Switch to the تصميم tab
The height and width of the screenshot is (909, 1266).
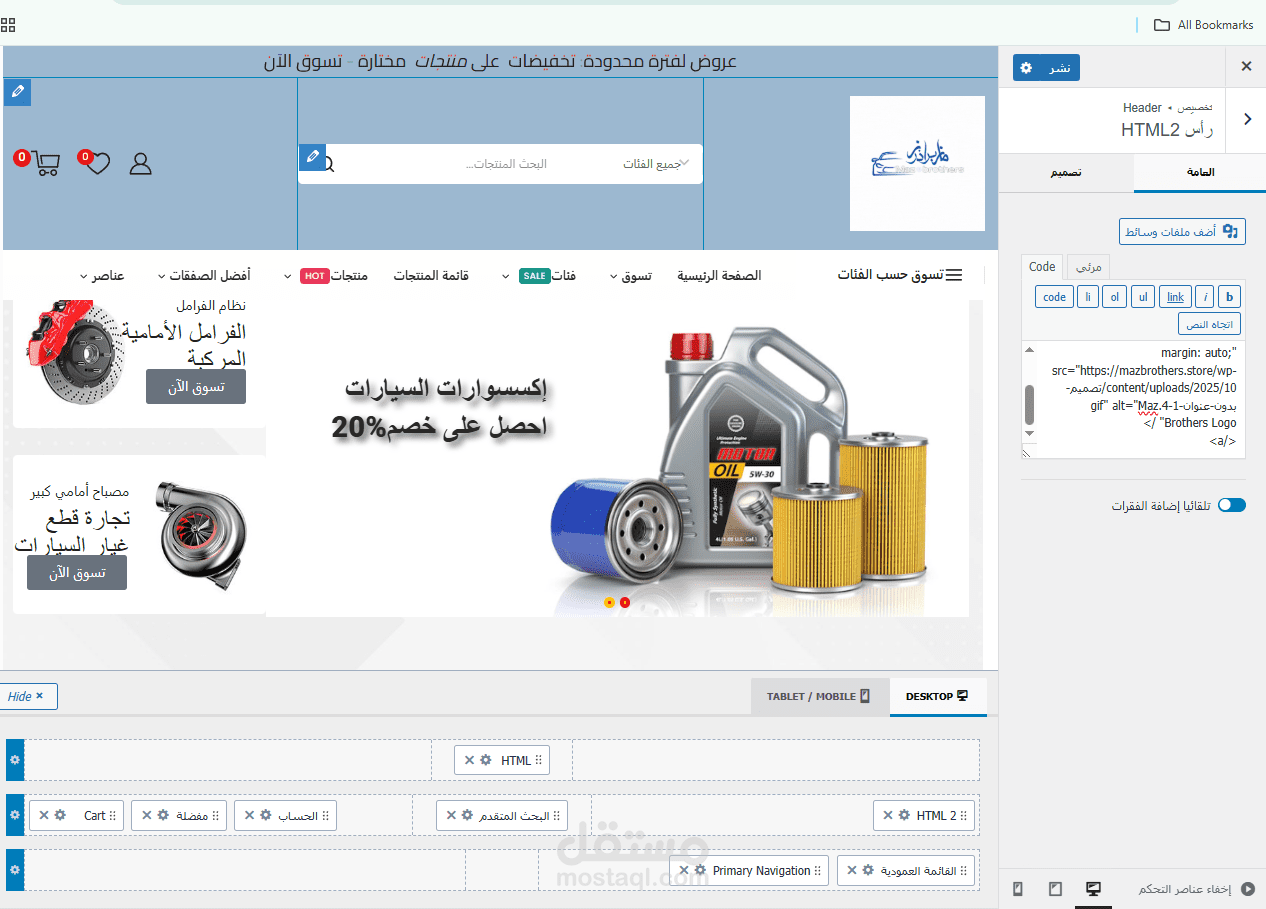click(1065, 173)
